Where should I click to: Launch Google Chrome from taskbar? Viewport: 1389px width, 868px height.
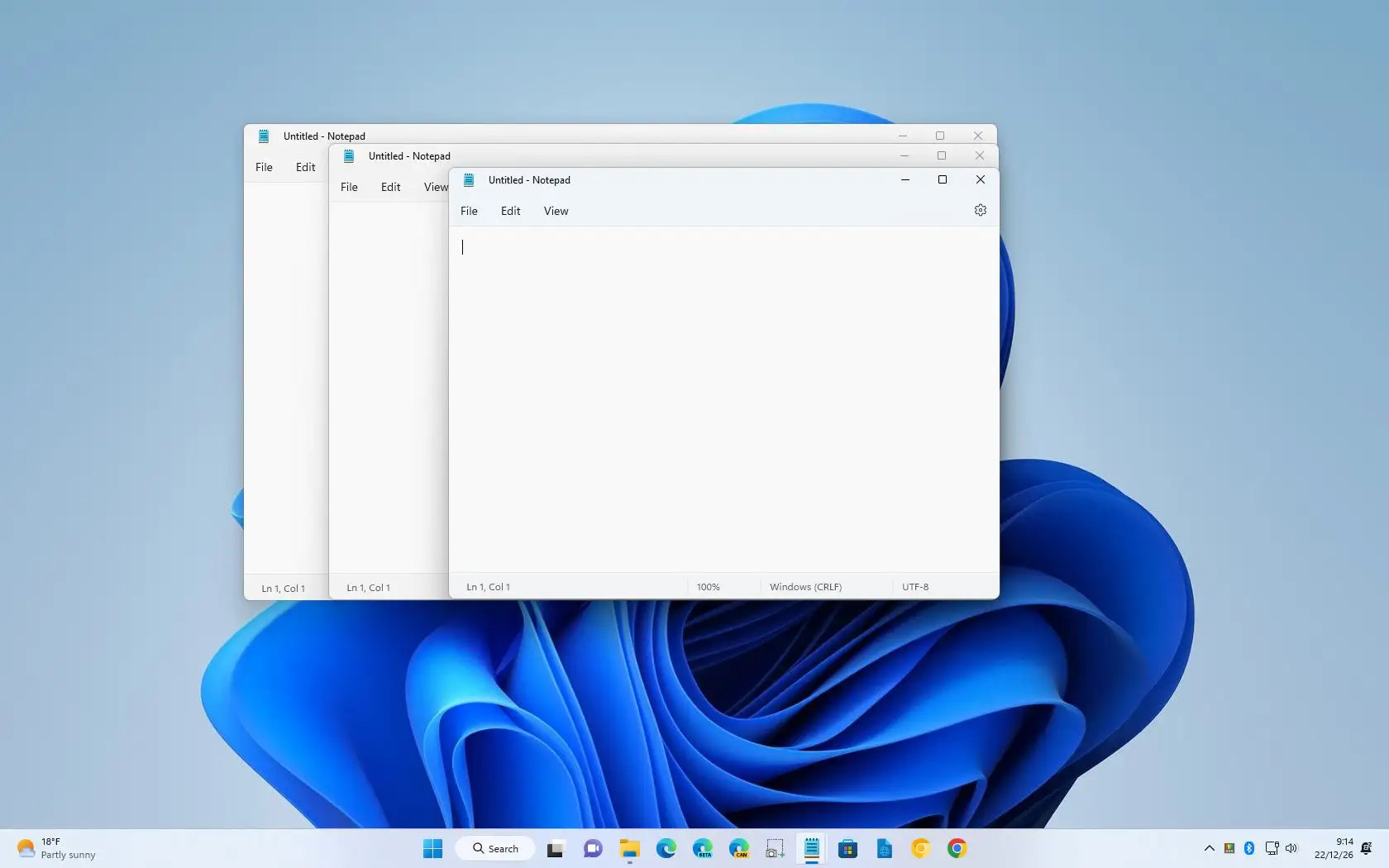tap(957, 848)
